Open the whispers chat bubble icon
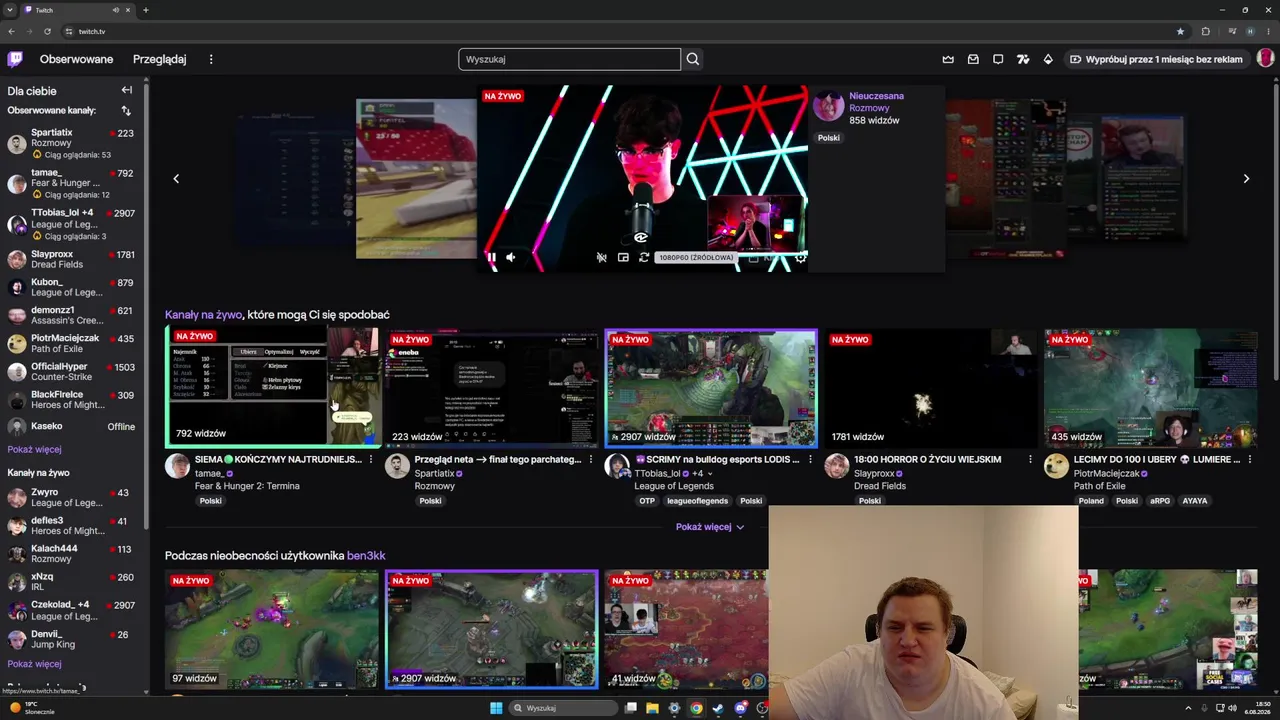Image resolution: width=1280 pixels, height=720 pixels. [998, 59]
